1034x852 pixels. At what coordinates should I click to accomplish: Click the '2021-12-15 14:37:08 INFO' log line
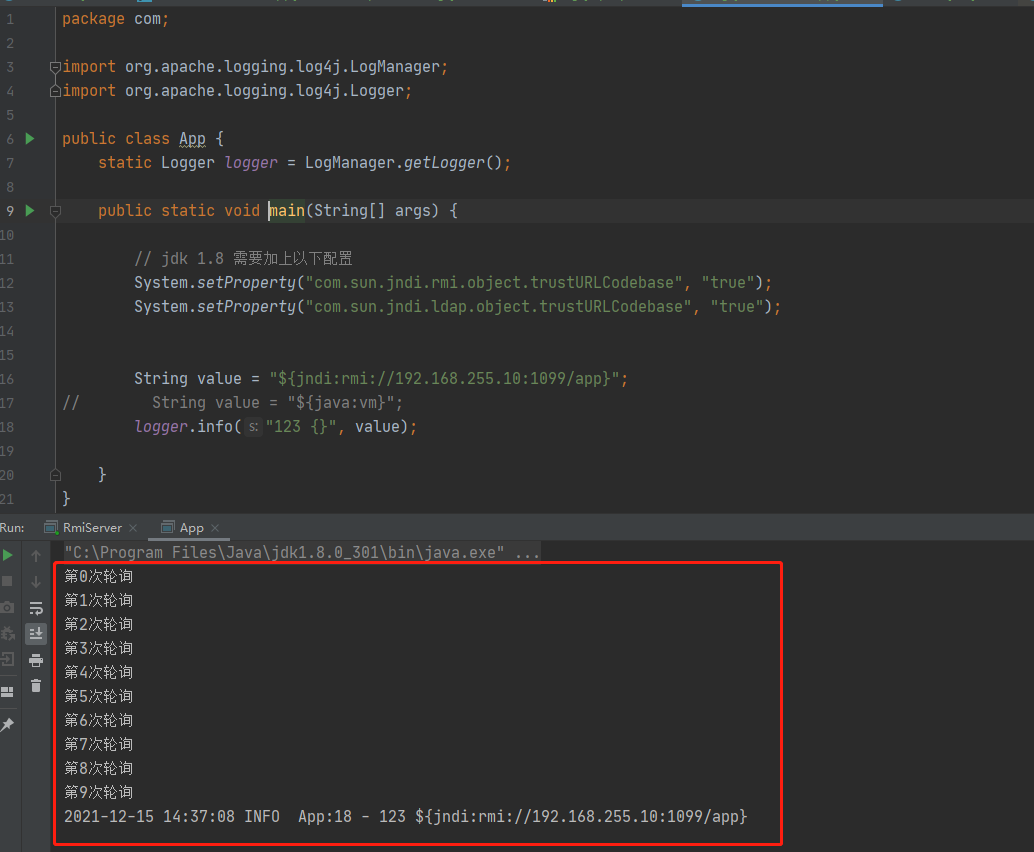(x=406, y=816)
